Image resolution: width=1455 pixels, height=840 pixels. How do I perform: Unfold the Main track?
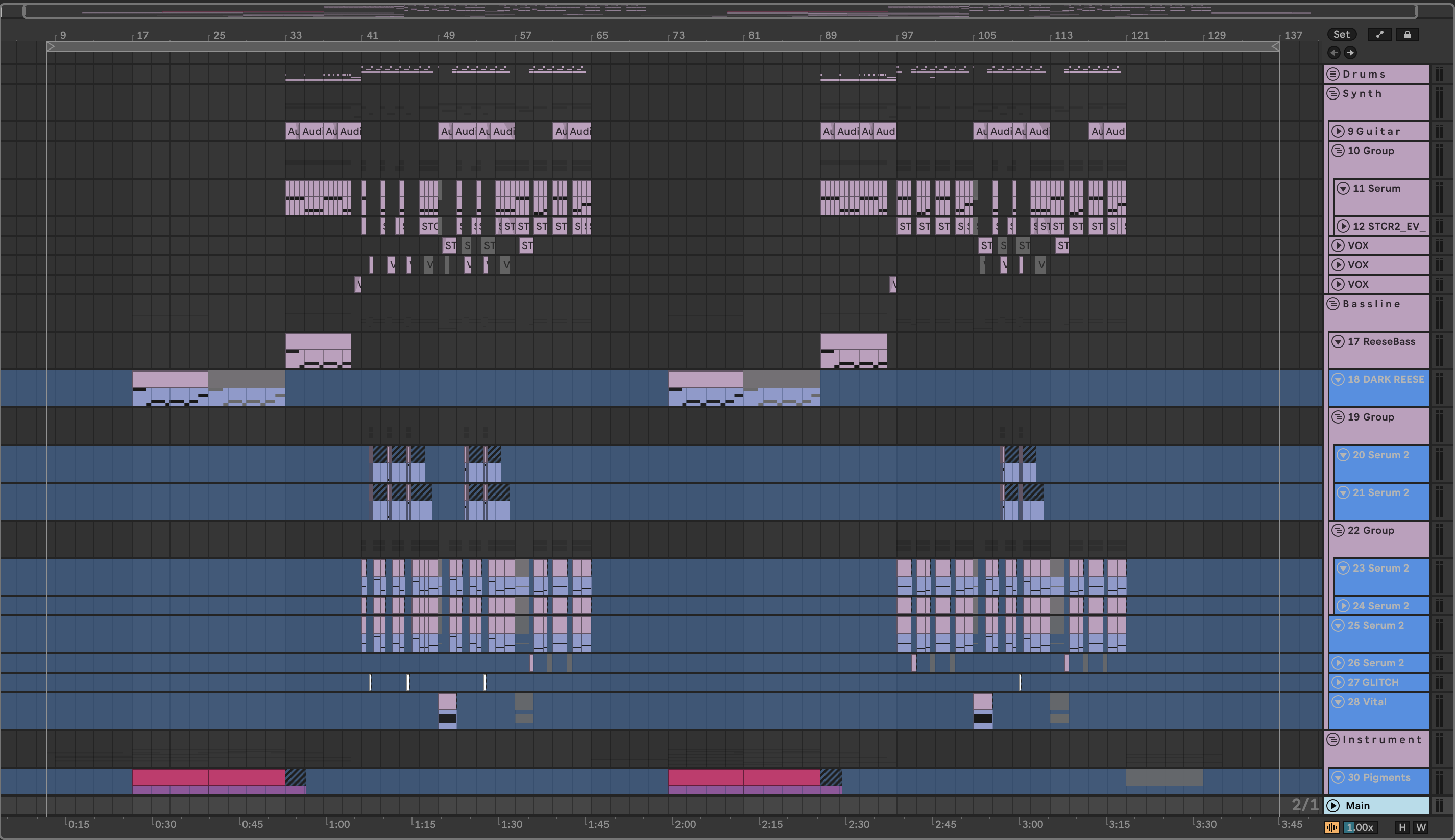coord(1333,806)
